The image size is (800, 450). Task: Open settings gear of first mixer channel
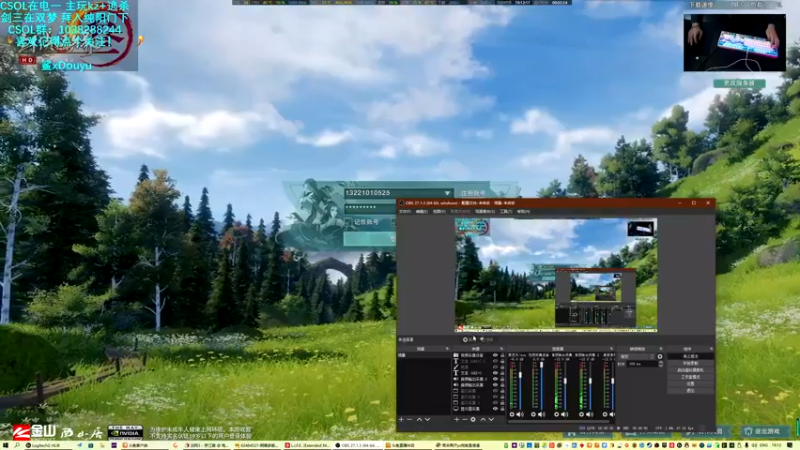pos(512,414)
